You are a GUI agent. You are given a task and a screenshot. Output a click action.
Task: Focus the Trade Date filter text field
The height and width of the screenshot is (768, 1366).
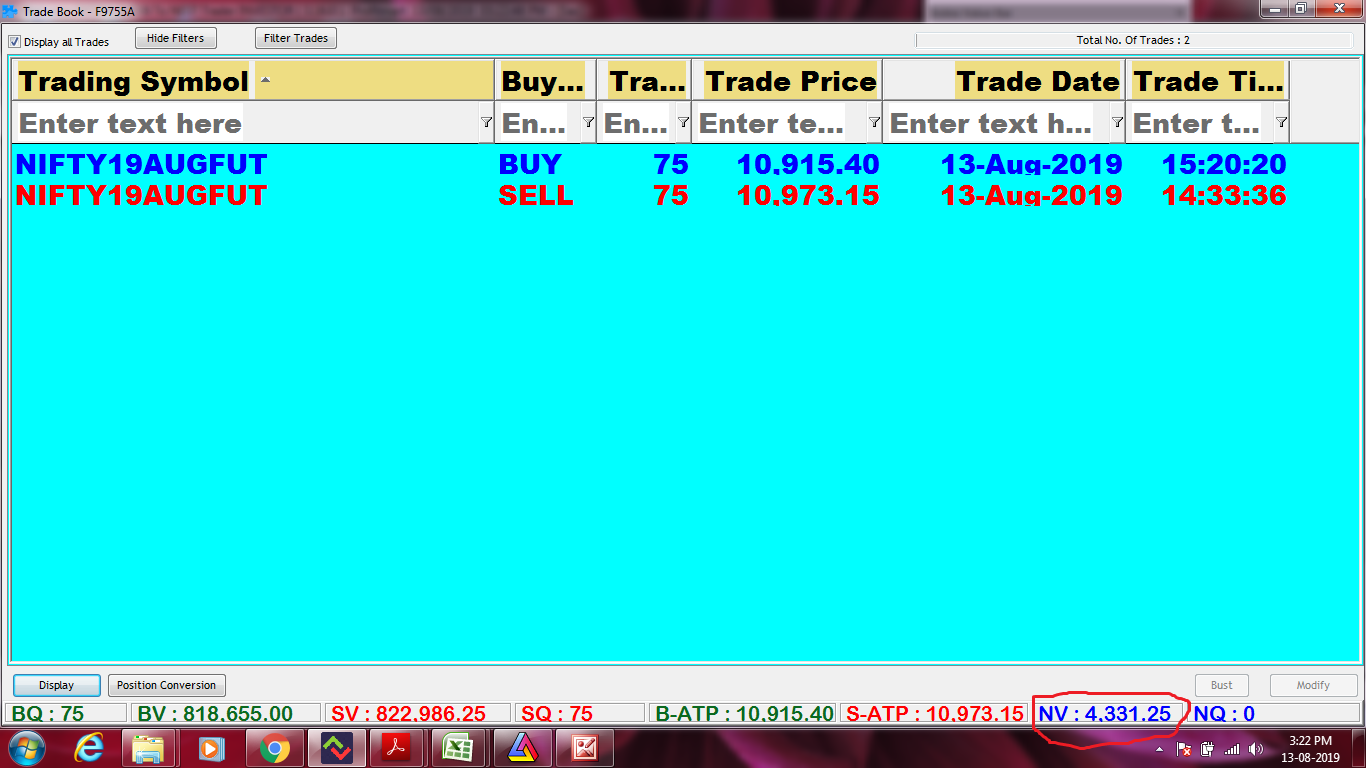[x=997, y=123]
